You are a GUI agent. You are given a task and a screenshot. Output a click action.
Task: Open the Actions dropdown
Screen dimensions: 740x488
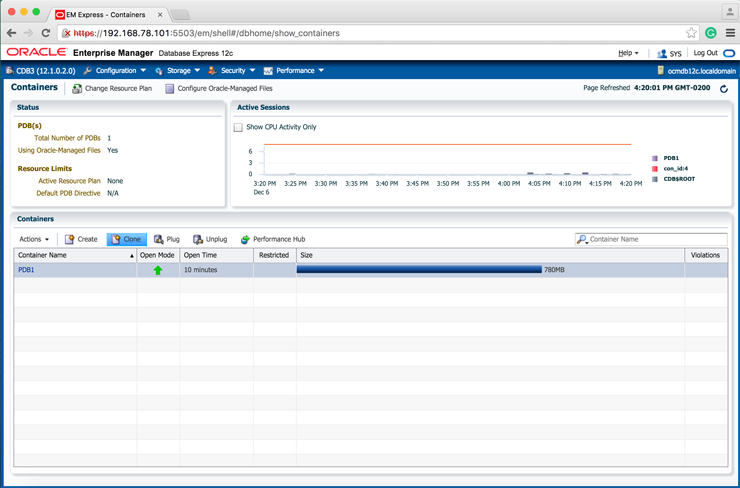point(34,239)
